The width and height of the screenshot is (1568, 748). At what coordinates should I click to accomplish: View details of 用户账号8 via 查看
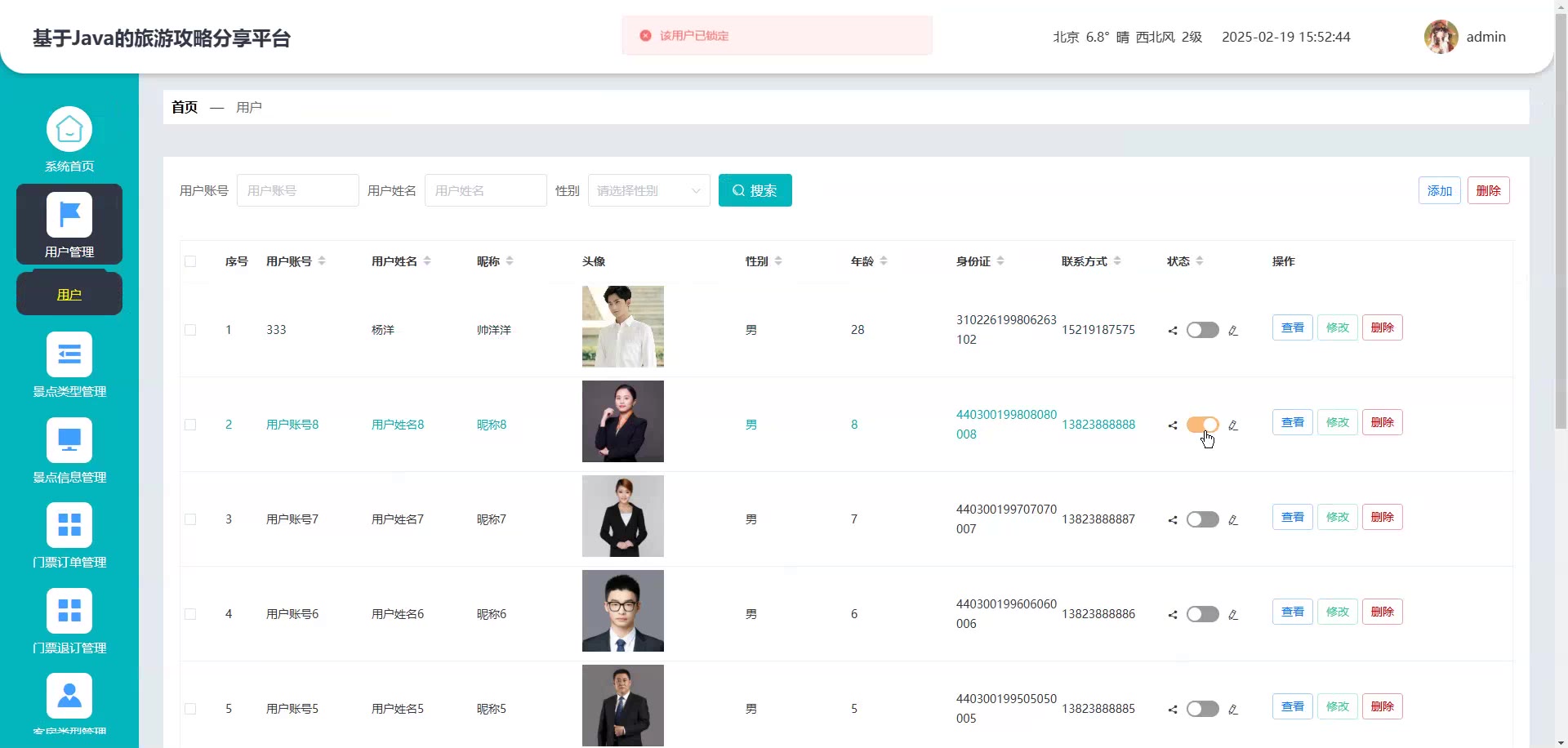[1293, 422]
